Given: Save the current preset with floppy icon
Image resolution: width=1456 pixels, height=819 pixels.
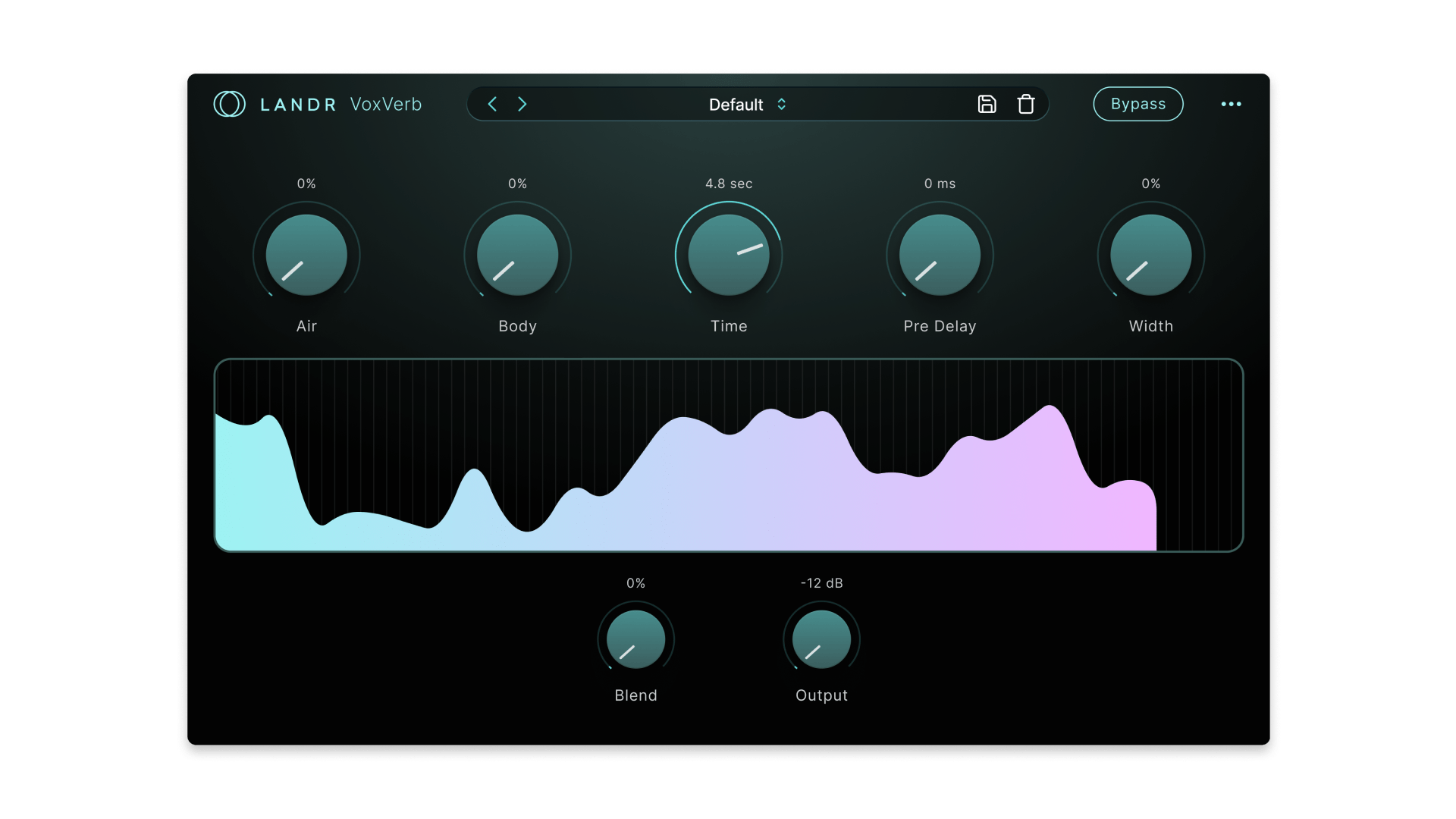Looking at the screenshot, I should click(987, 104).
